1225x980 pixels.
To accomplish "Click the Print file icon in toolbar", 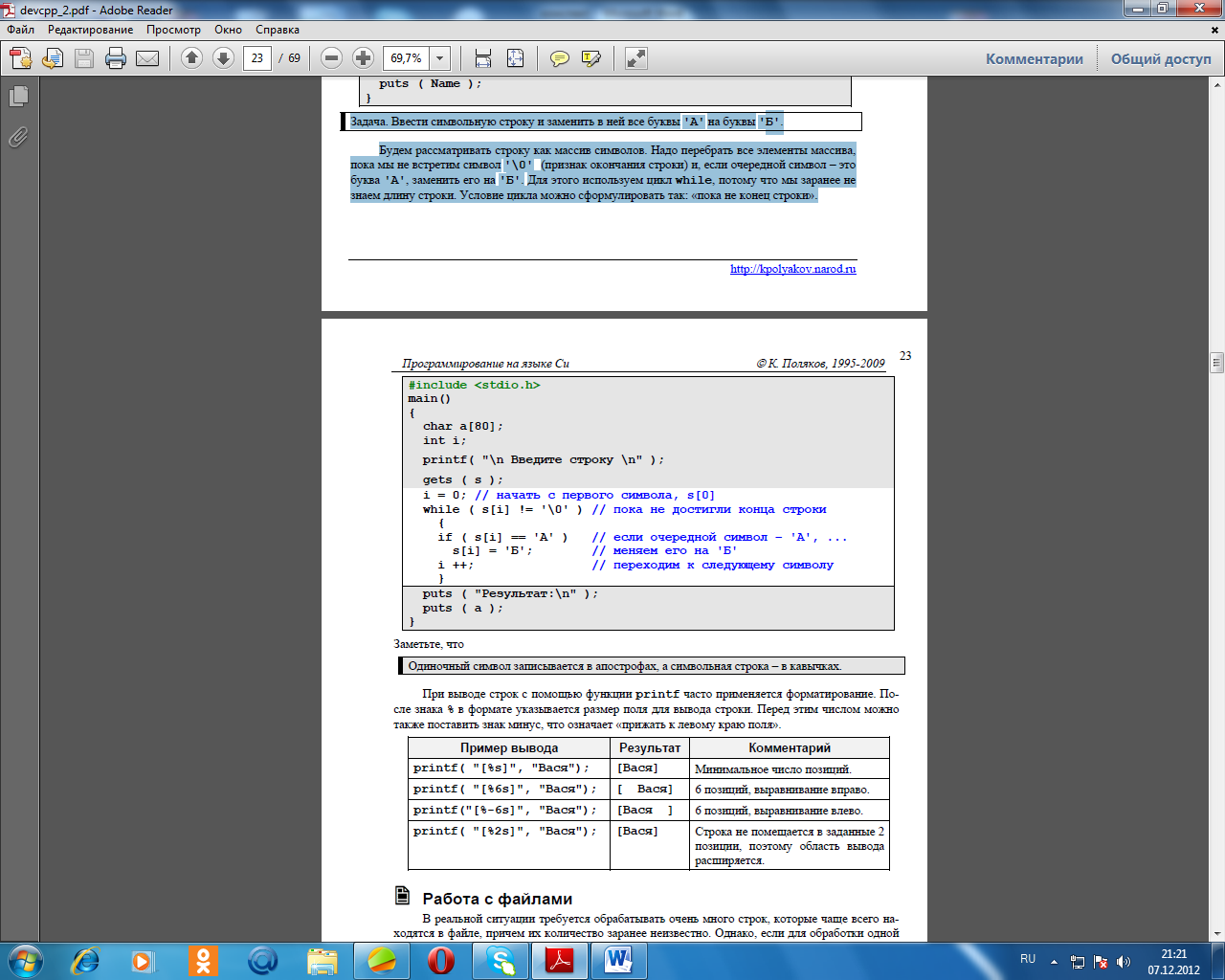I will point(116,58).
